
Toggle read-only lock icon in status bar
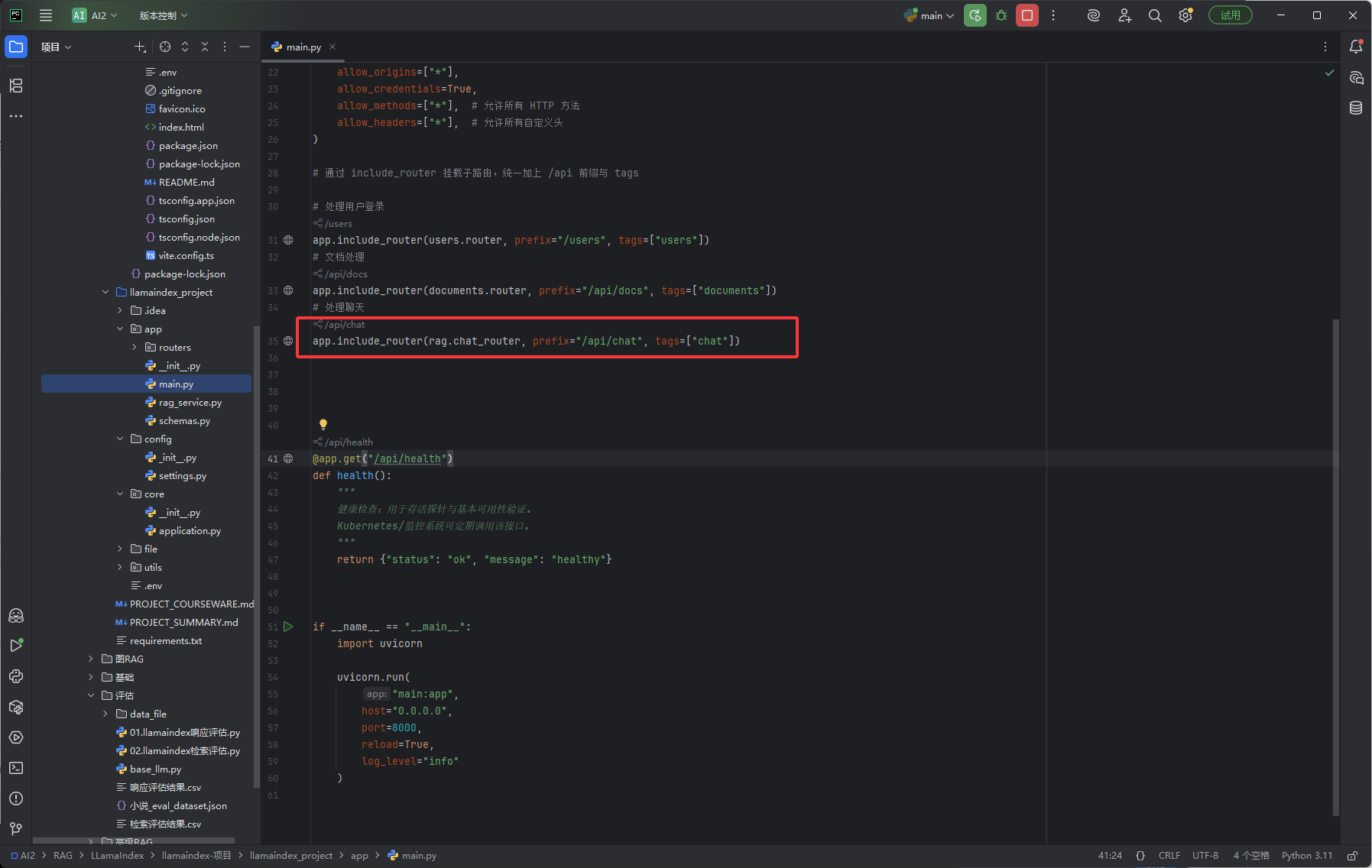[1352, 856]
